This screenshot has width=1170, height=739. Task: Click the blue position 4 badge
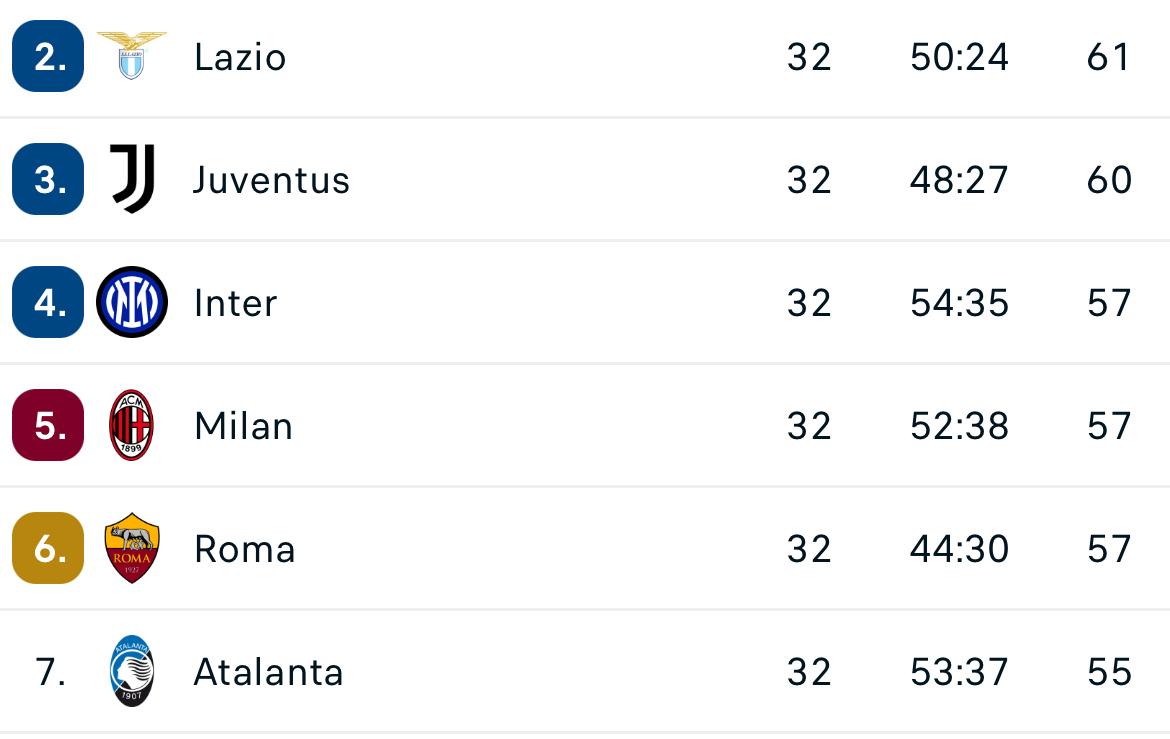coord(48,303)
